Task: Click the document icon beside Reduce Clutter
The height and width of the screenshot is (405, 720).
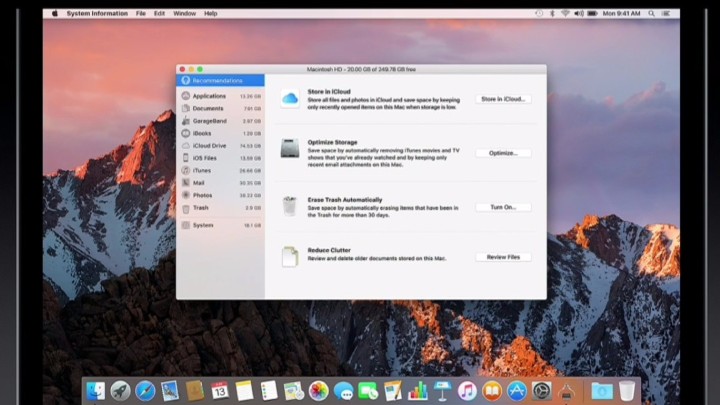Action: (x=290, y=257)
